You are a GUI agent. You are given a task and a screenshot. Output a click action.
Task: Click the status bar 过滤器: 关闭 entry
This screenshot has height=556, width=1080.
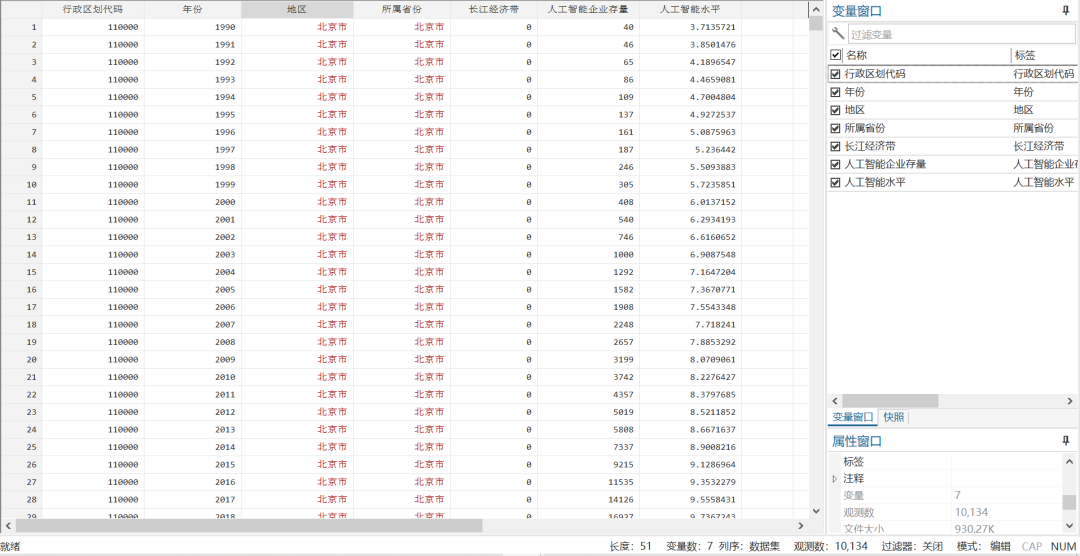tap(912, 546)
